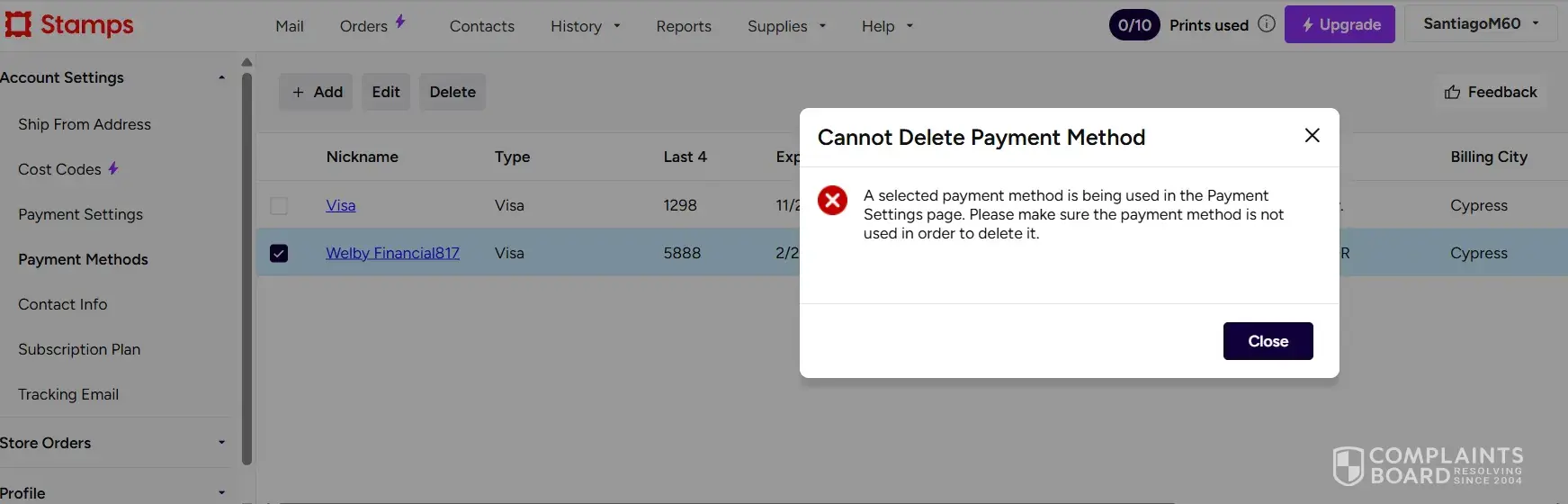
Task: Close dialog with the X icon
Action: (x=1312, y=135)
